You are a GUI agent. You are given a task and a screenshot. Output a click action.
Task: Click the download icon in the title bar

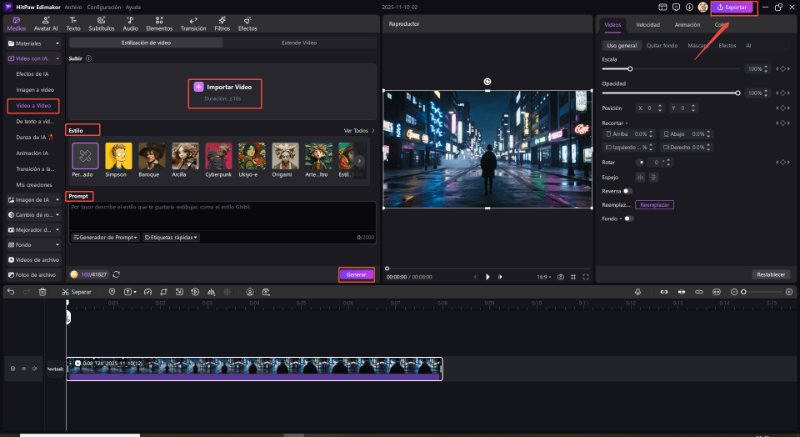click(689, 7)
